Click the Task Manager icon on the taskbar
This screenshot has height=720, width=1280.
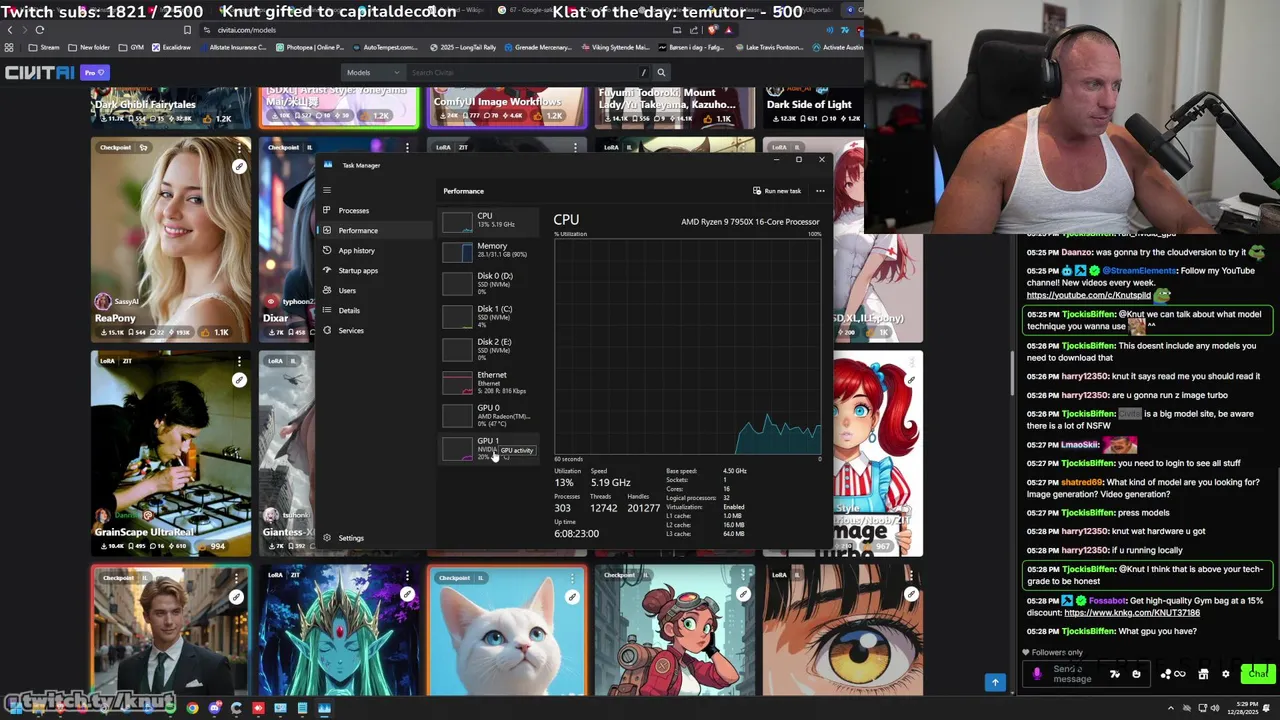pos(325,708)
